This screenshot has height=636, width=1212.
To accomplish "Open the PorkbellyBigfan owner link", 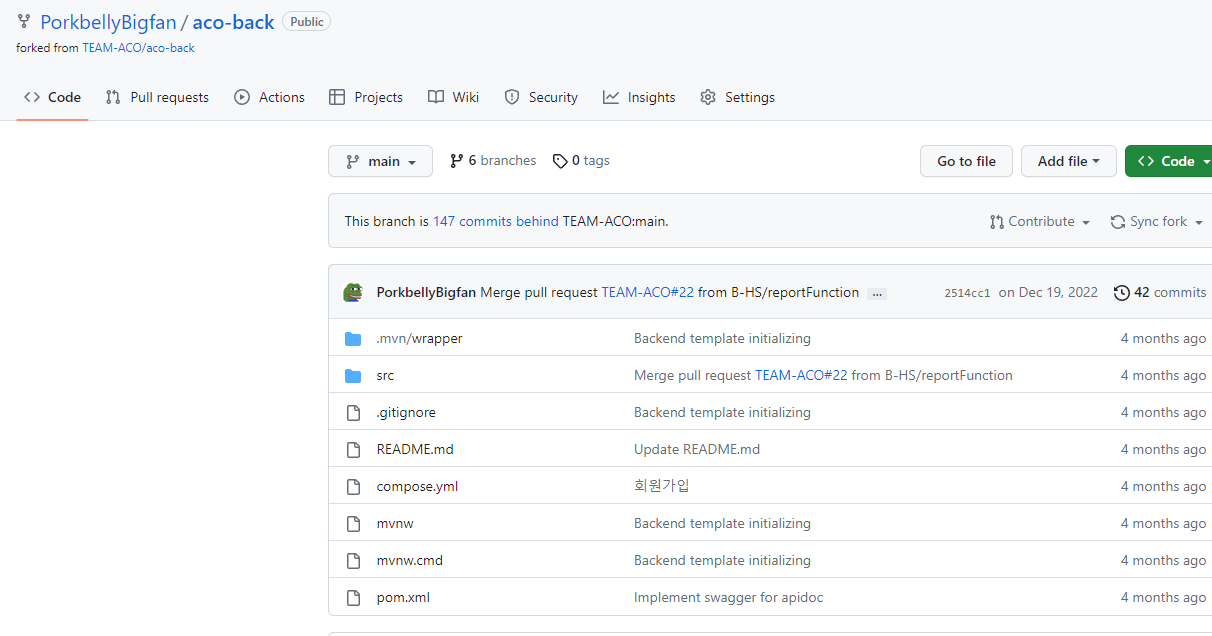I will point(107,22).
